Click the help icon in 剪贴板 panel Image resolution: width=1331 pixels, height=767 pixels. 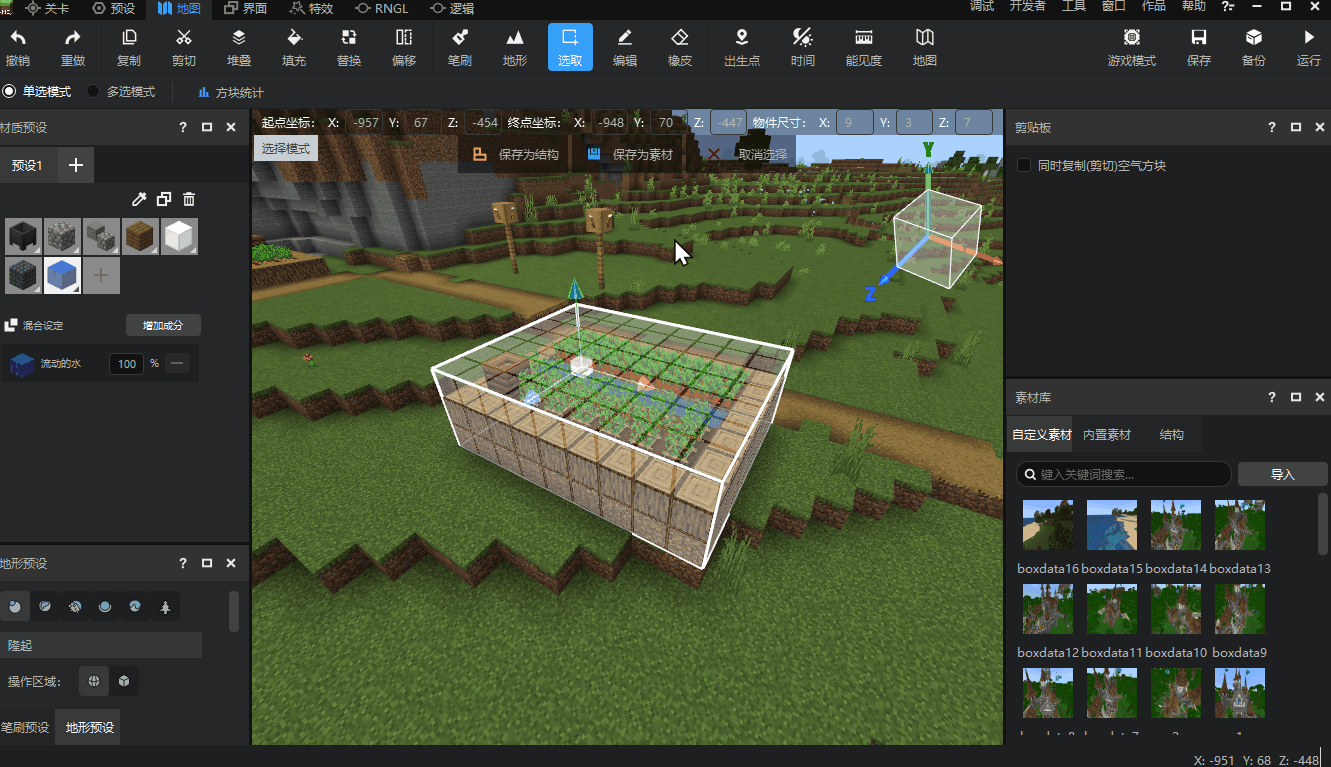(x=1272, y=128)
